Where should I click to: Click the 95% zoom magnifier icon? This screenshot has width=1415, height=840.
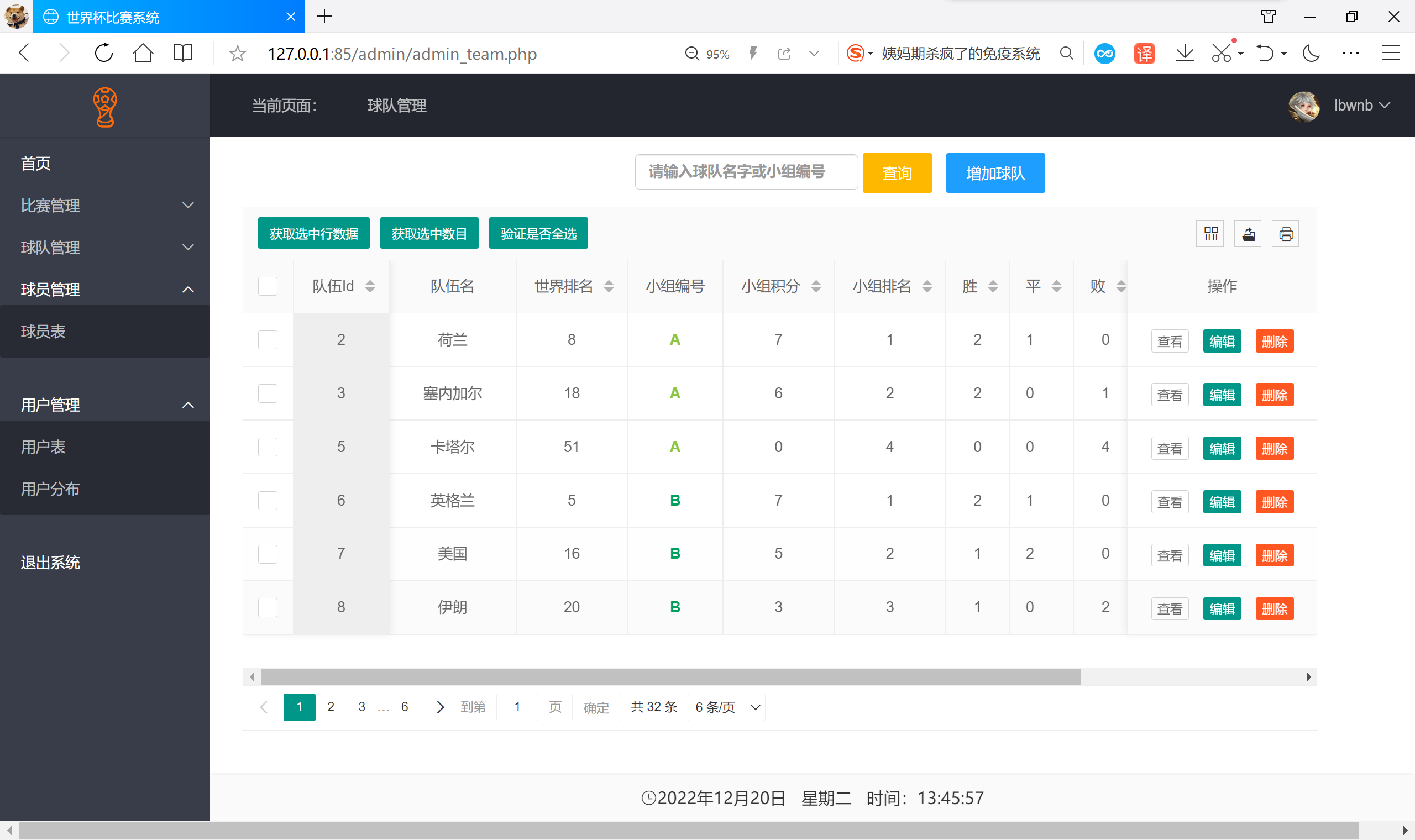(692, 54)
